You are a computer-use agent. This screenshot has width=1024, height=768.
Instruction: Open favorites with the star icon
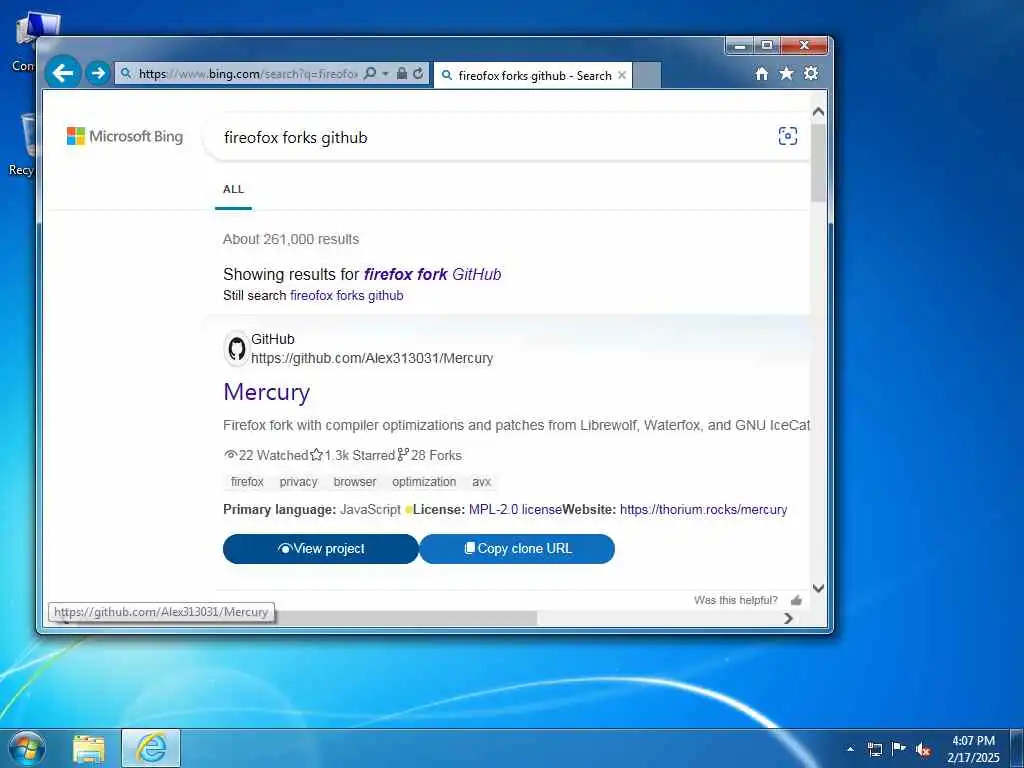coord(786,73)
